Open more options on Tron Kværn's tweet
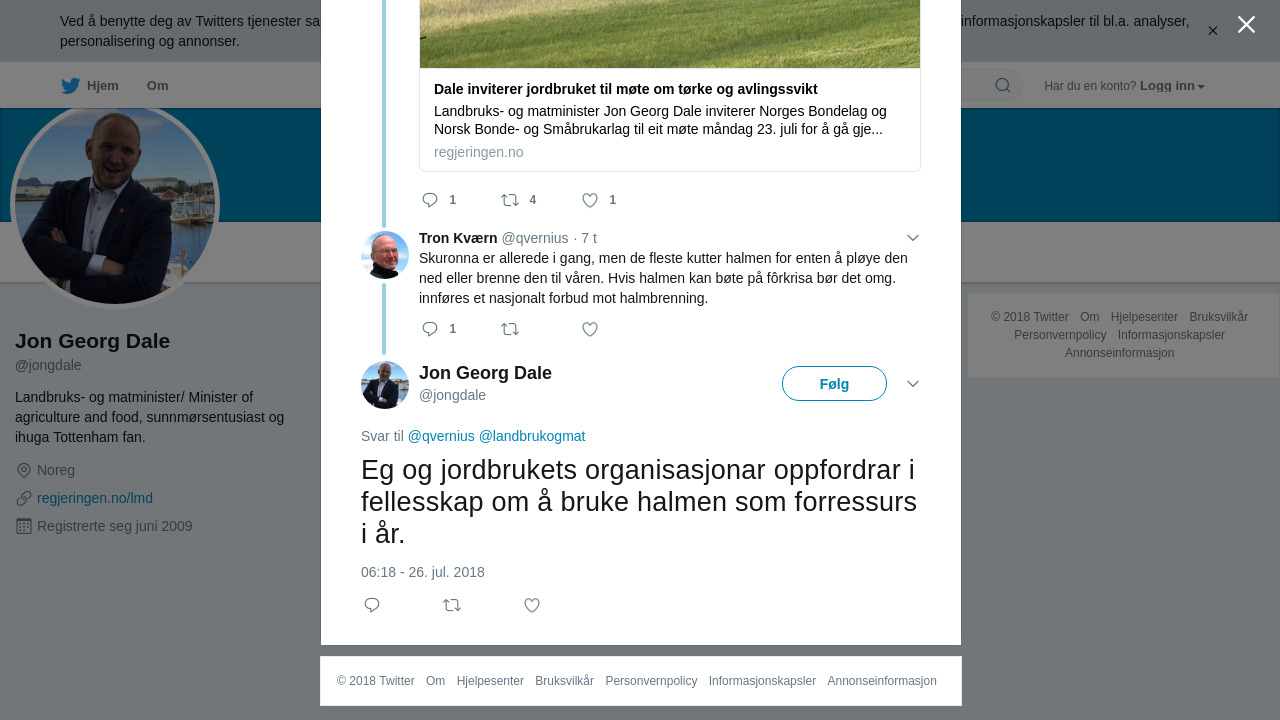This screenshot has height=720, width=1280. 913,238
